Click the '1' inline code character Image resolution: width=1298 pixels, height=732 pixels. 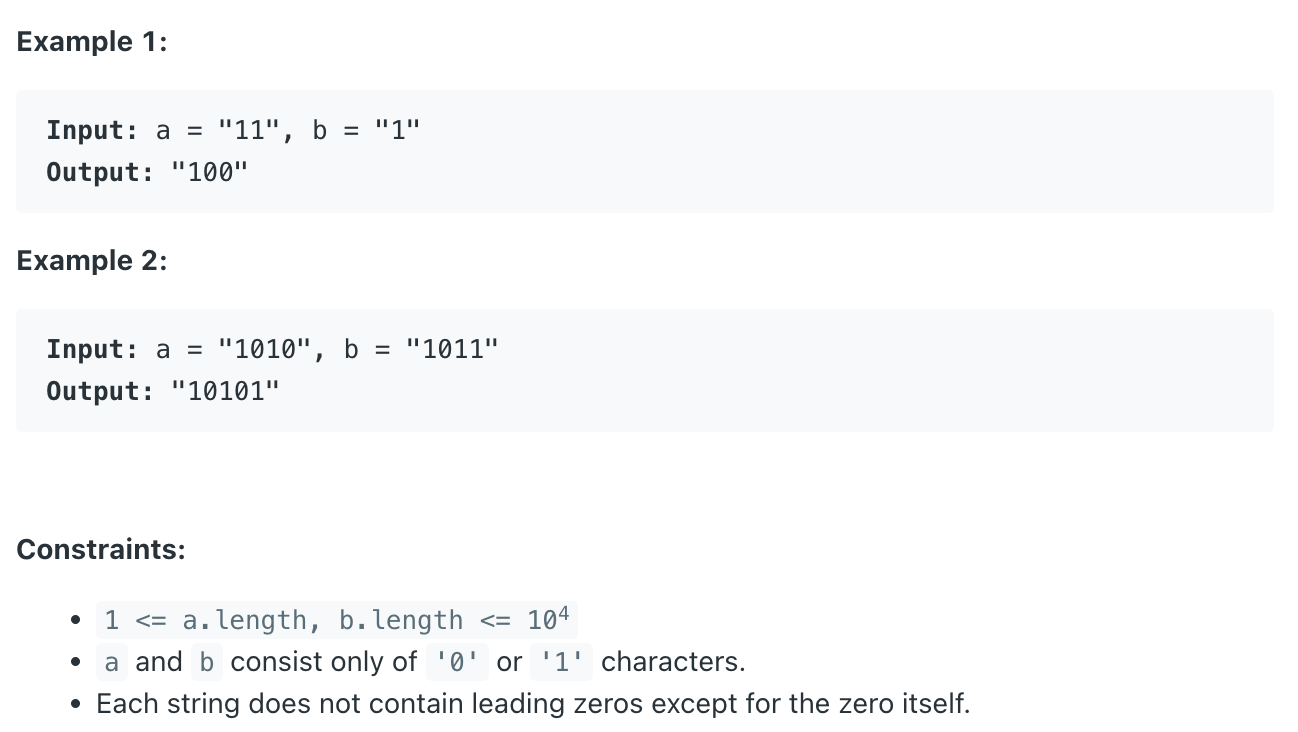click(562, 662)
